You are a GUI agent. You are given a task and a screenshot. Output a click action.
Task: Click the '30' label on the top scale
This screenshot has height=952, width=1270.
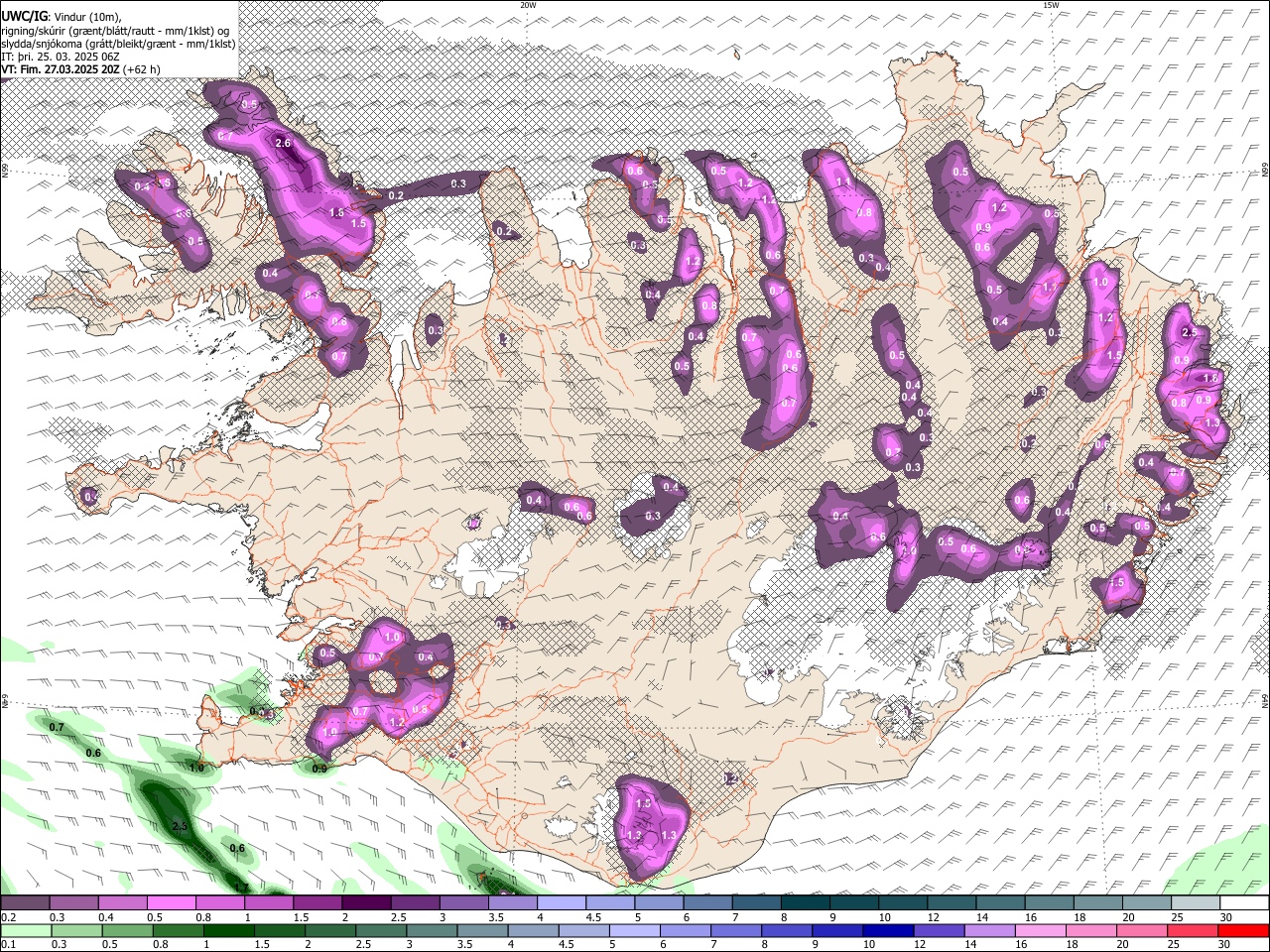(x=1225, y=917)
